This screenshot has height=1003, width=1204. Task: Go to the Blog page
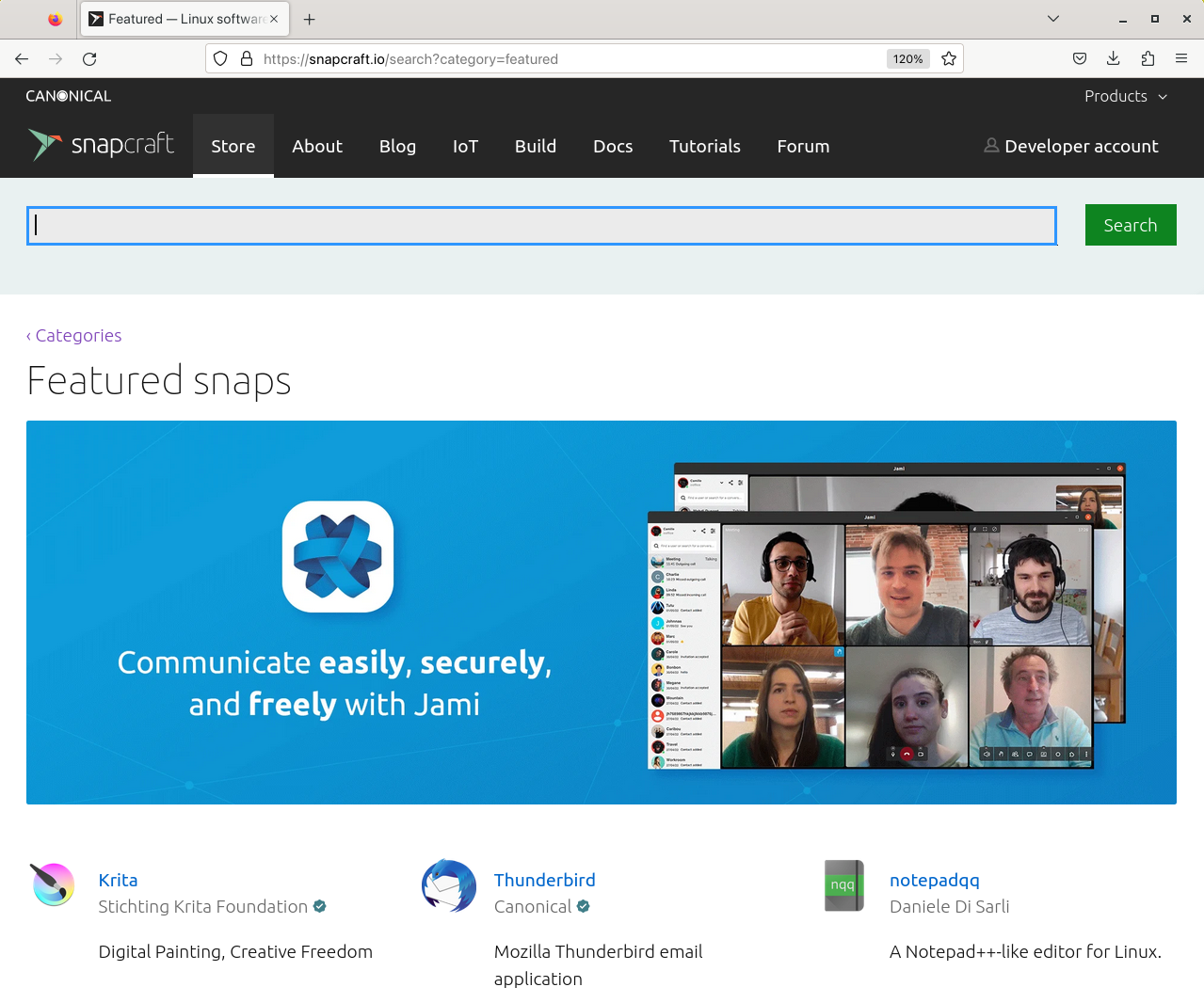(397, 146)
